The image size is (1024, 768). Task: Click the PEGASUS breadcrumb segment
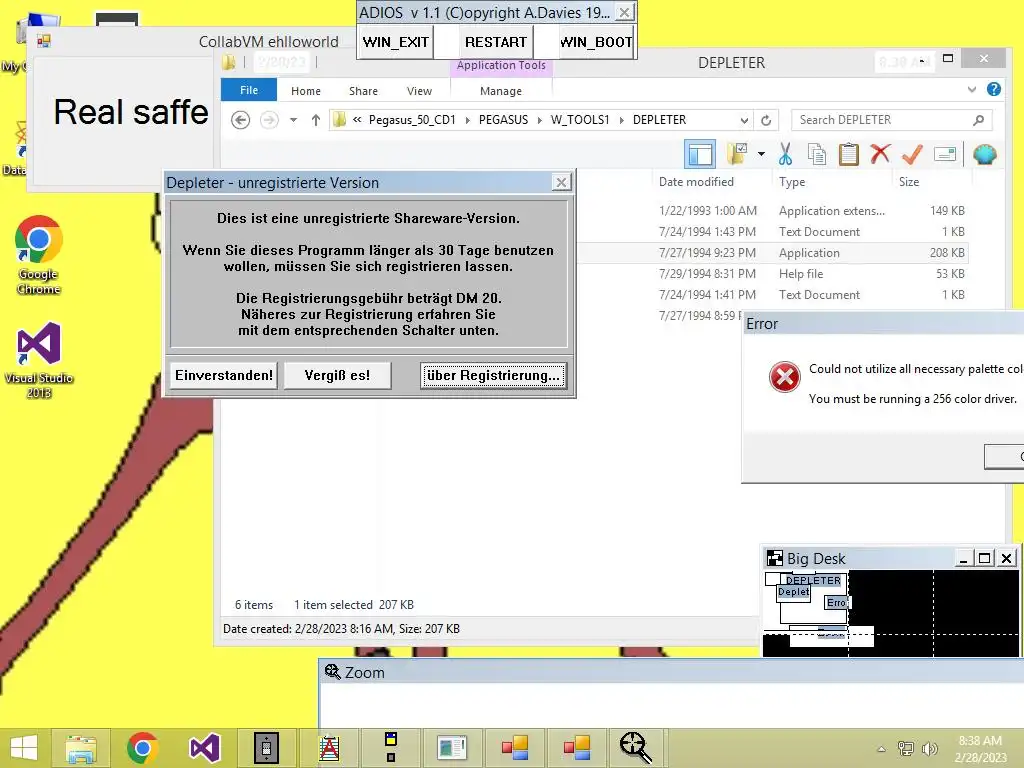tap(504, 120)
